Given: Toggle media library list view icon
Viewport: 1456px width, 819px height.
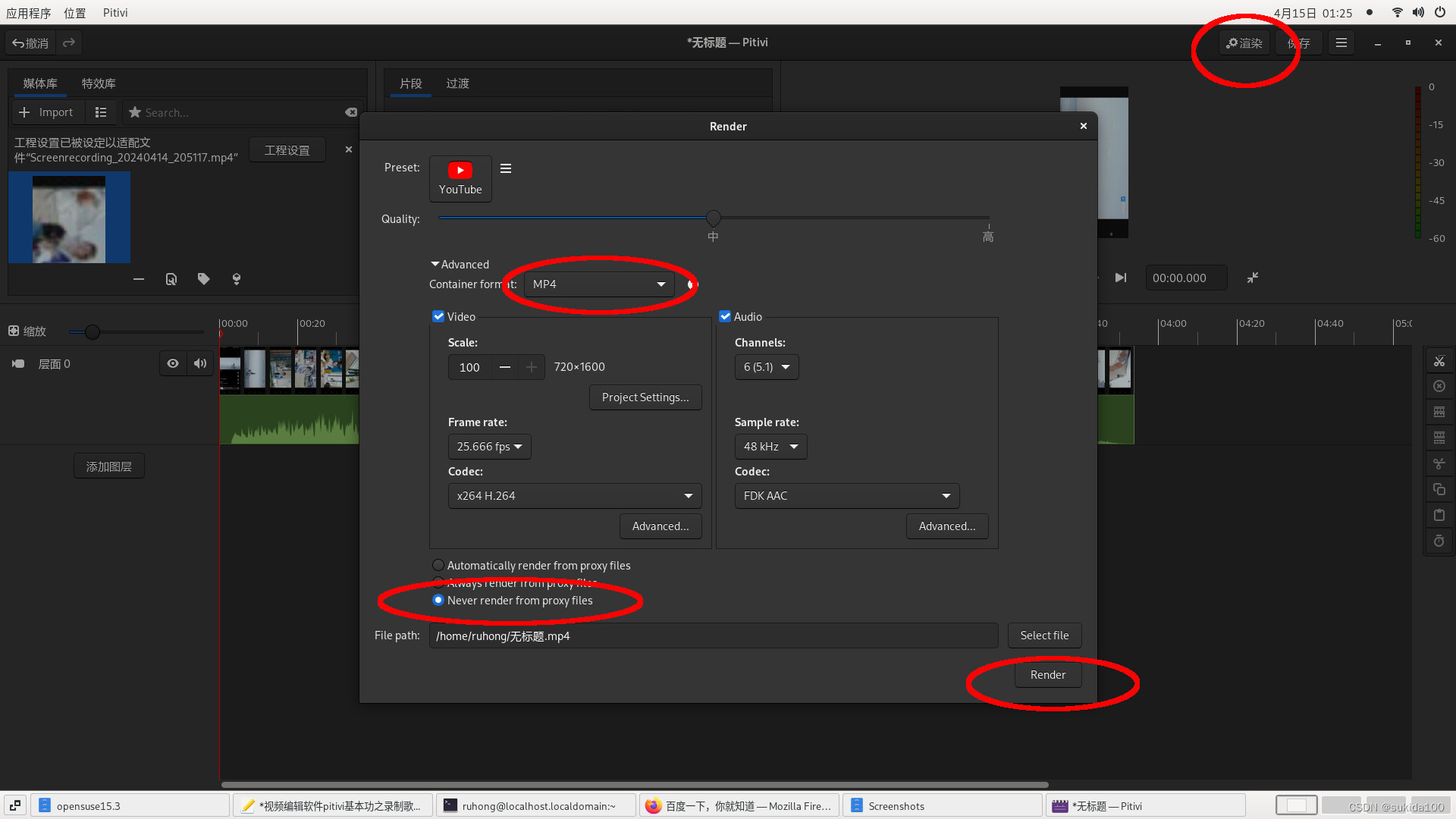Looking at the screenshot, I should pos(101,112).
